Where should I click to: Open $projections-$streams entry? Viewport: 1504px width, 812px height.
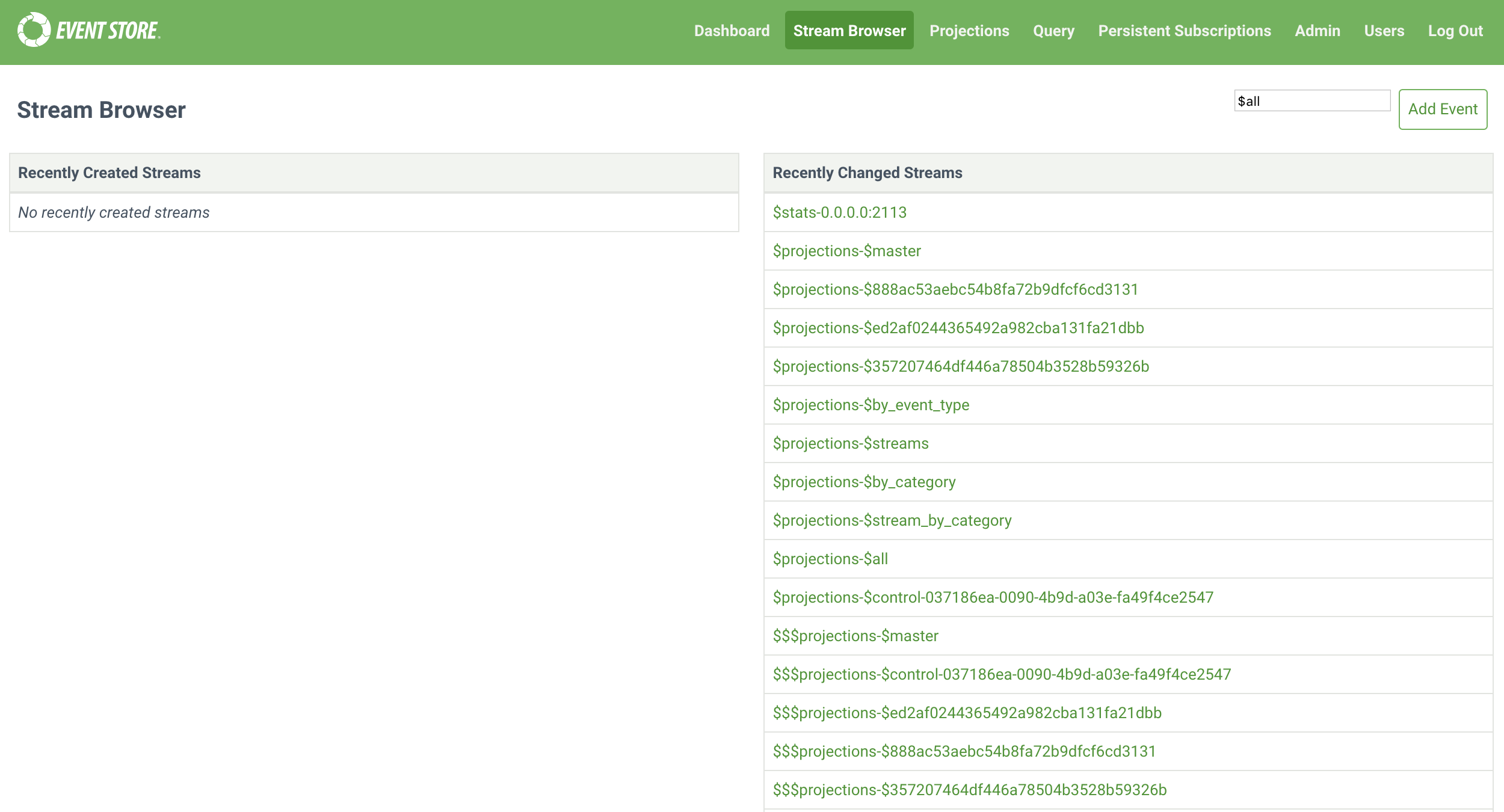click(851, 443)
